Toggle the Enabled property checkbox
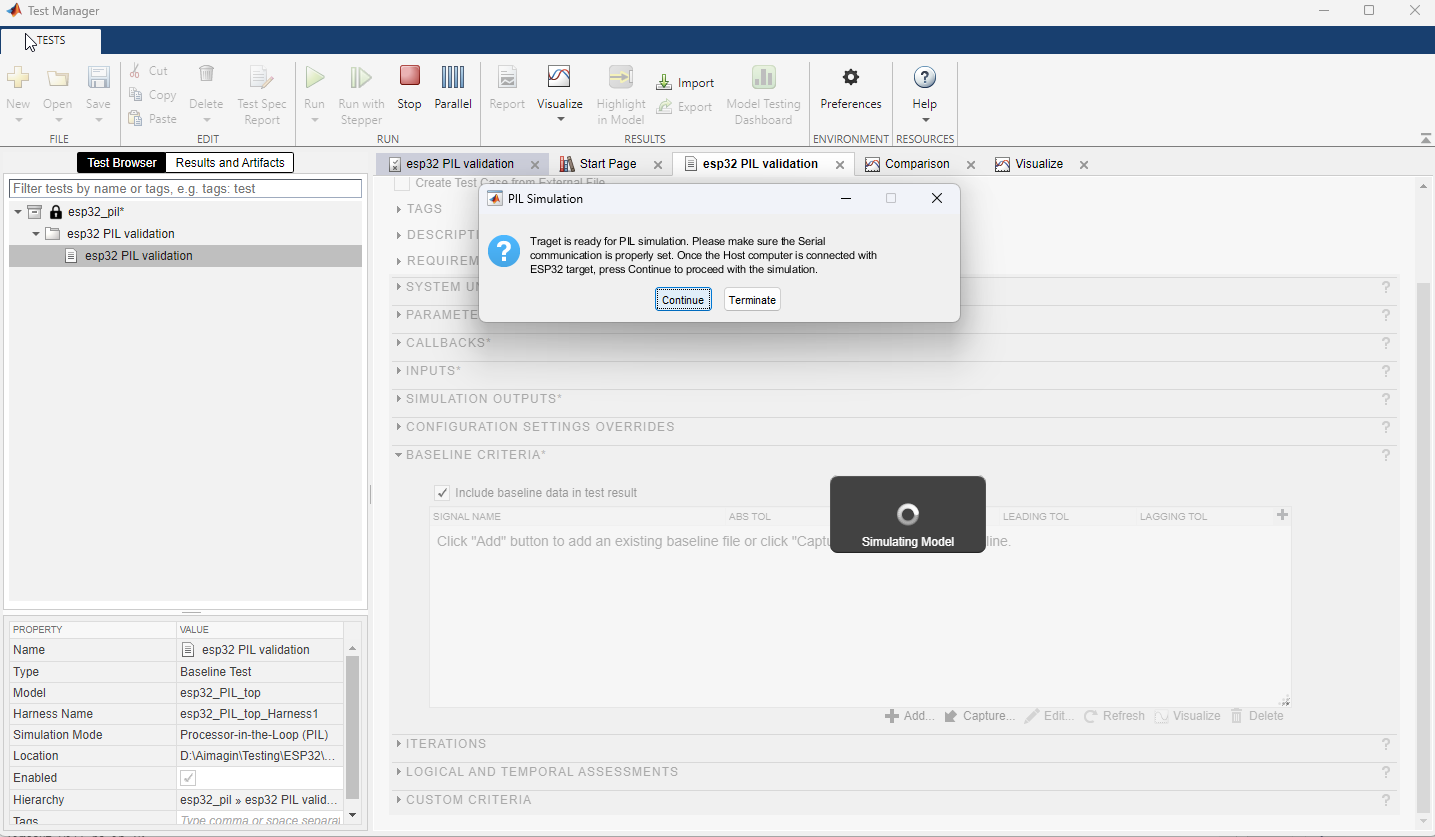Screen dimensions: 1435x837 tap(188, 778)
